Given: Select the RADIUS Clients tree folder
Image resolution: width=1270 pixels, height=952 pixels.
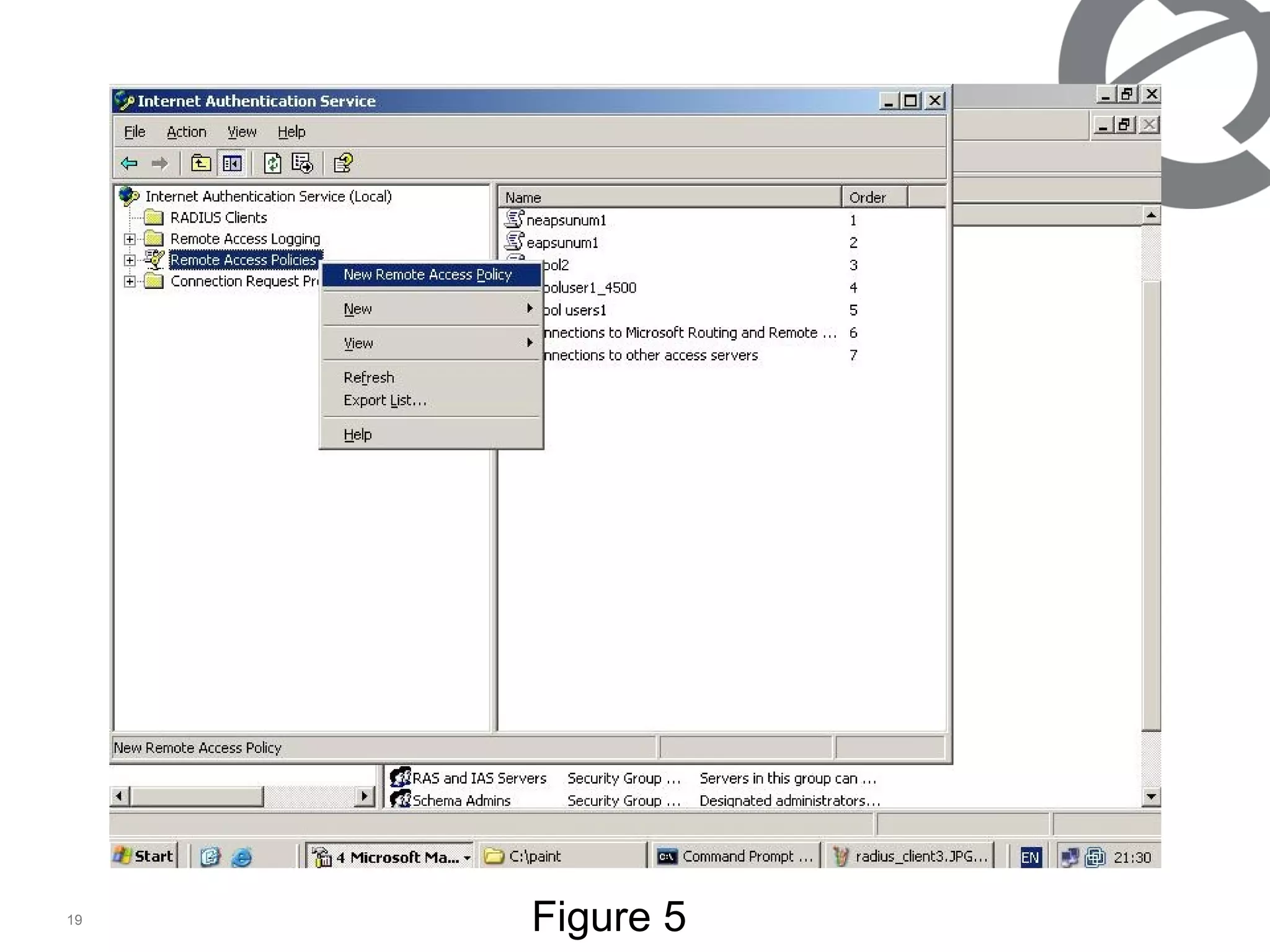Looking at the screenshot, I should coord(218,218).
